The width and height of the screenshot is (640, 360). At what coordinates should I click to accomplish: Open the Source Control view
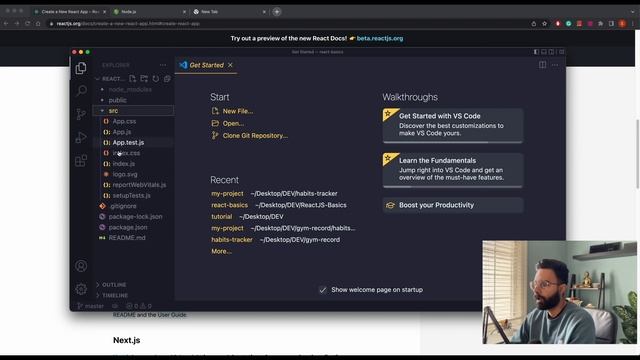coord(81,114)
